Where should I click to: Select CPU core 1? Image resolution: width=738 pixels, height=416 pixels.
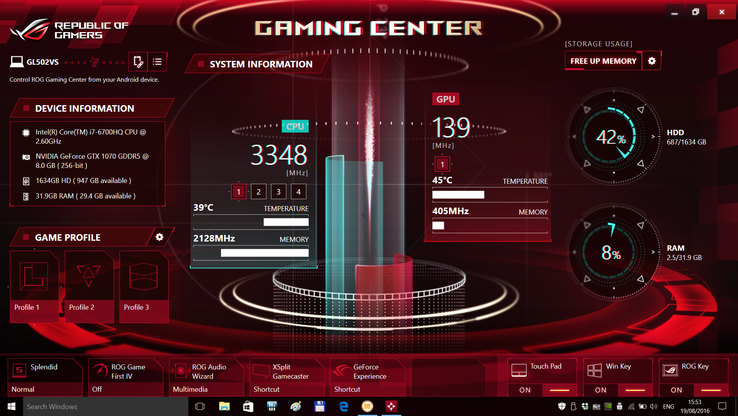239,192
